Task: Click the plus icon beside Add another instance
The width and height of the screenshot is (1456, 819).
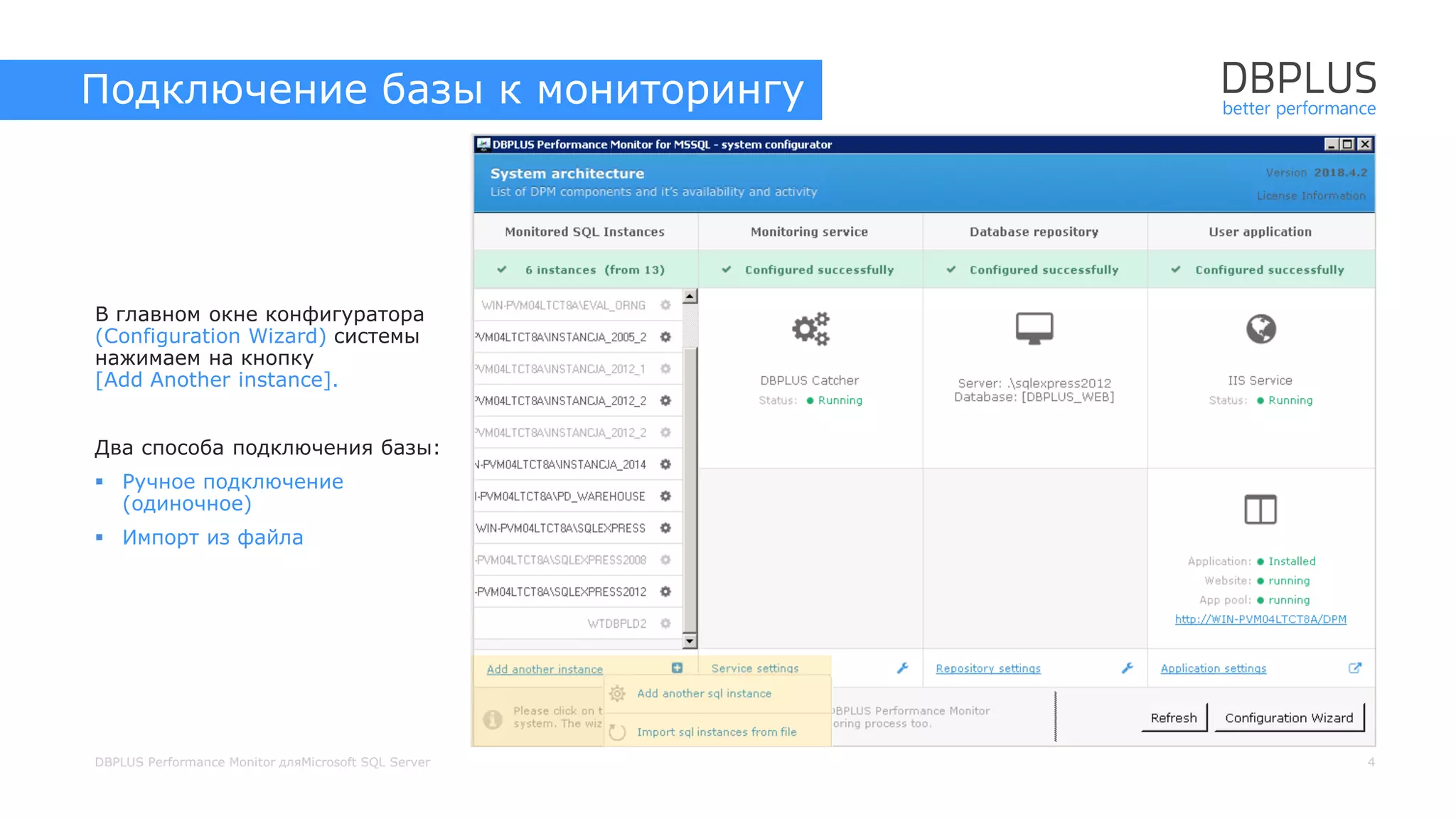Action: click(677, 668)
